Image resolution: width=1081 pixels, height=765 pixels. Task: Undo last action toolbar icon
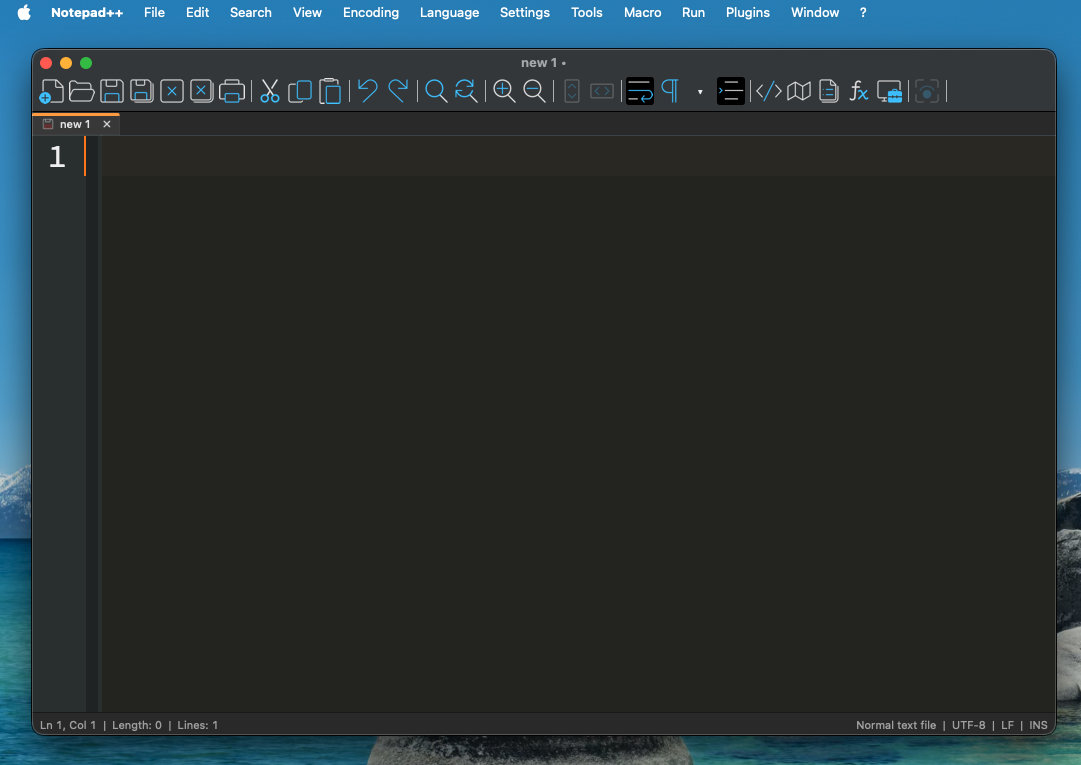[x=368, y=91]
